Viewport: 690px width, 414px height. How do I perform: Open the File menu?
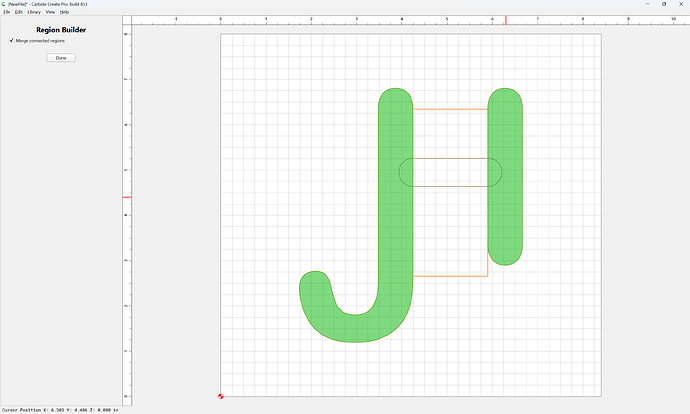(7, 12)
